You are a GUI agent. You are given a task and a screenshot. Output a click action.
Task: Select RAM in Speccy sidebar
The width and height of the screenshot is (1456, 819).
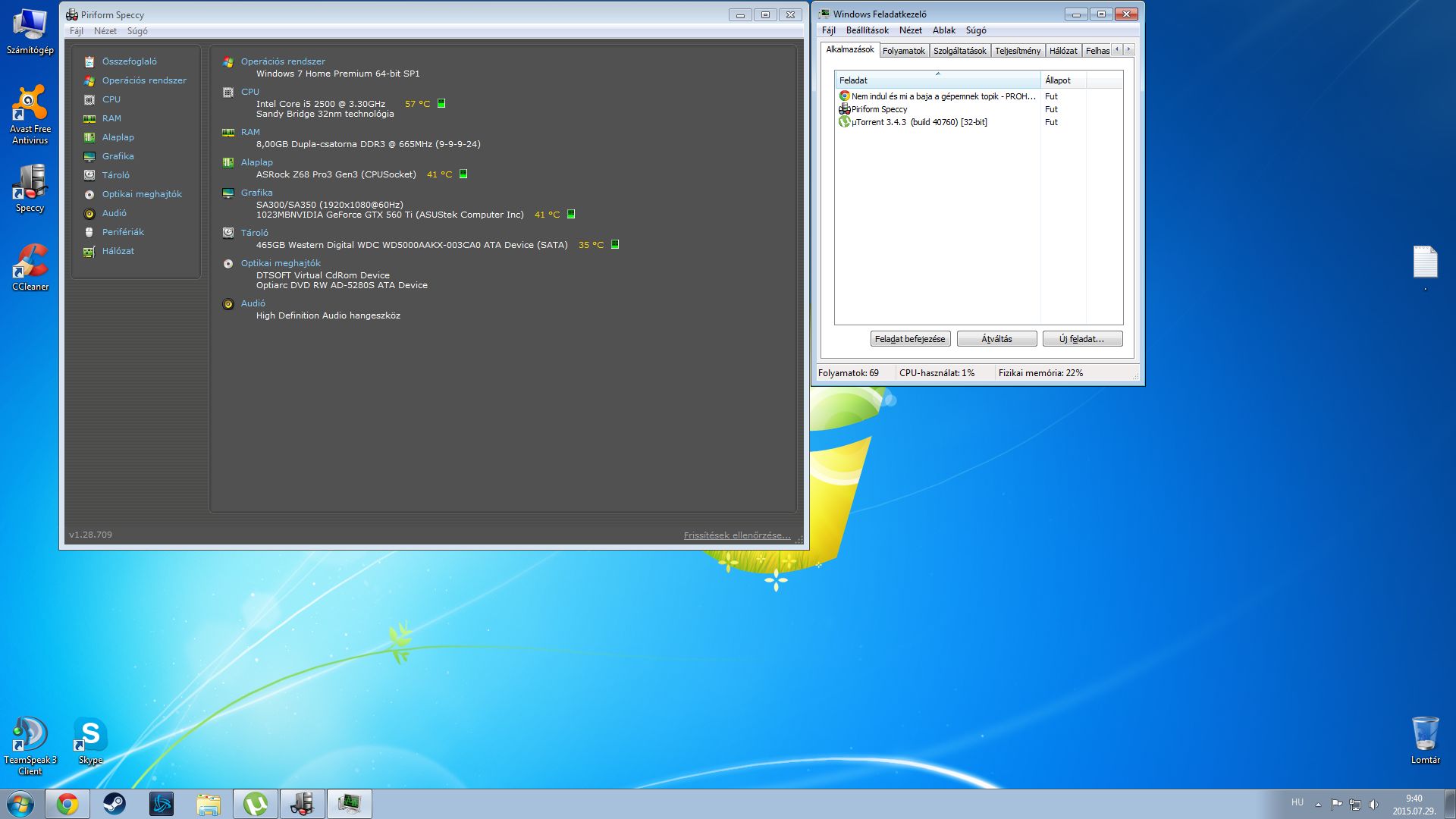point(111,118)
